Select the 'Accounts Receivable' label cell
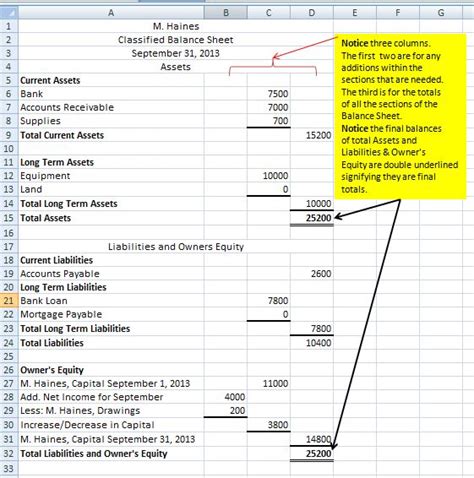The height and width of the screenshot is (478, 474). pos(111,107)
